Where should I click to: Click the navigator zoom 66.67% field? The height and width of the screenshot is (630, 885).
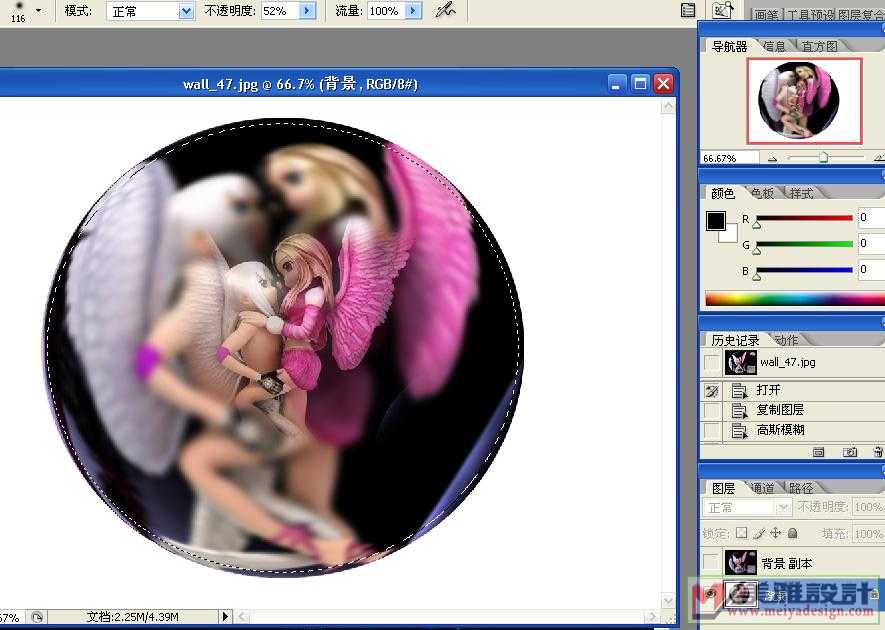pos(728,159)
